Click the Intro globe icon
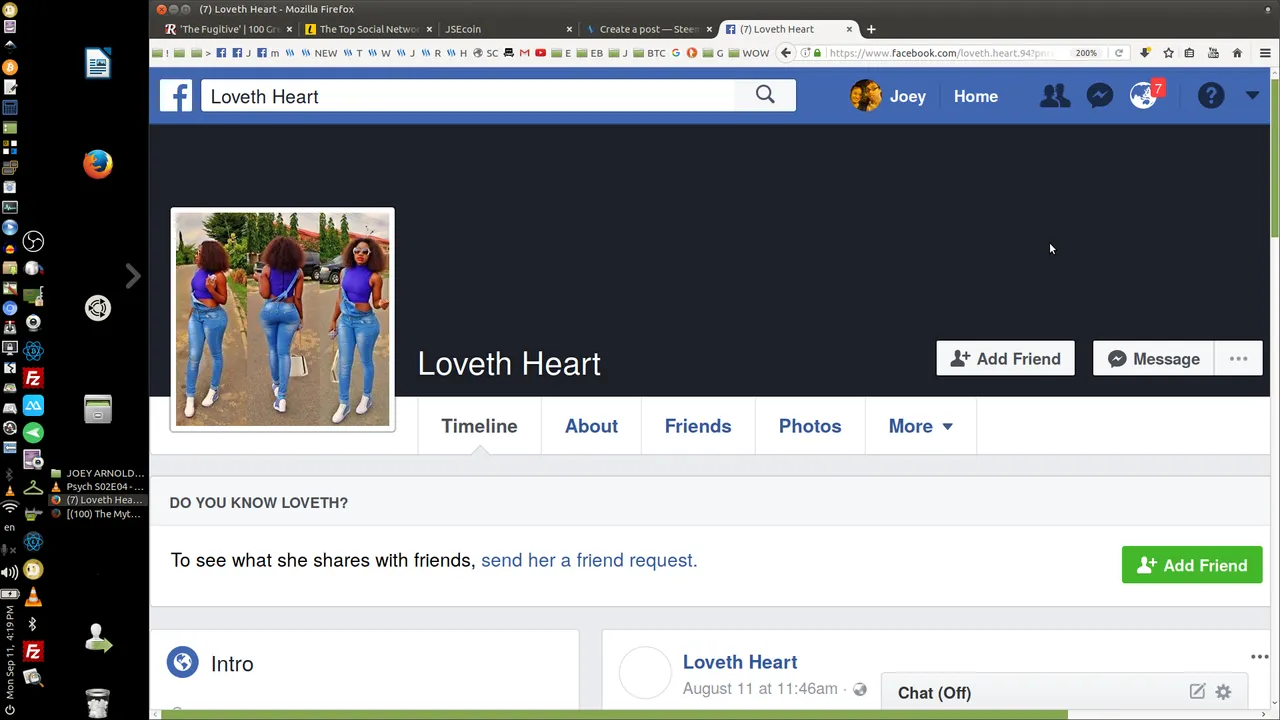This screenshot has height=720, width=1280. point(182,663)
